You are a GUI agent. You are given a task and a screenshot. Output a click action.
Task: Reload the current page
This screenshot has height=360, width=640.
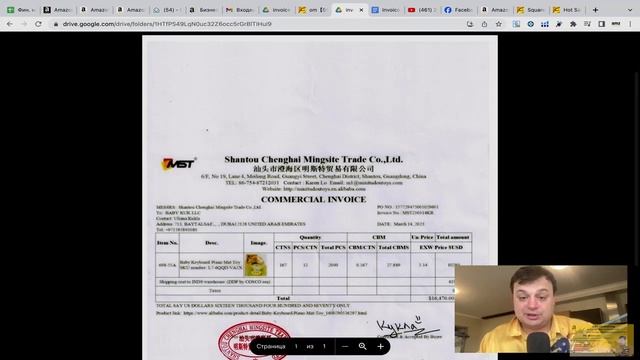[38, 24]
